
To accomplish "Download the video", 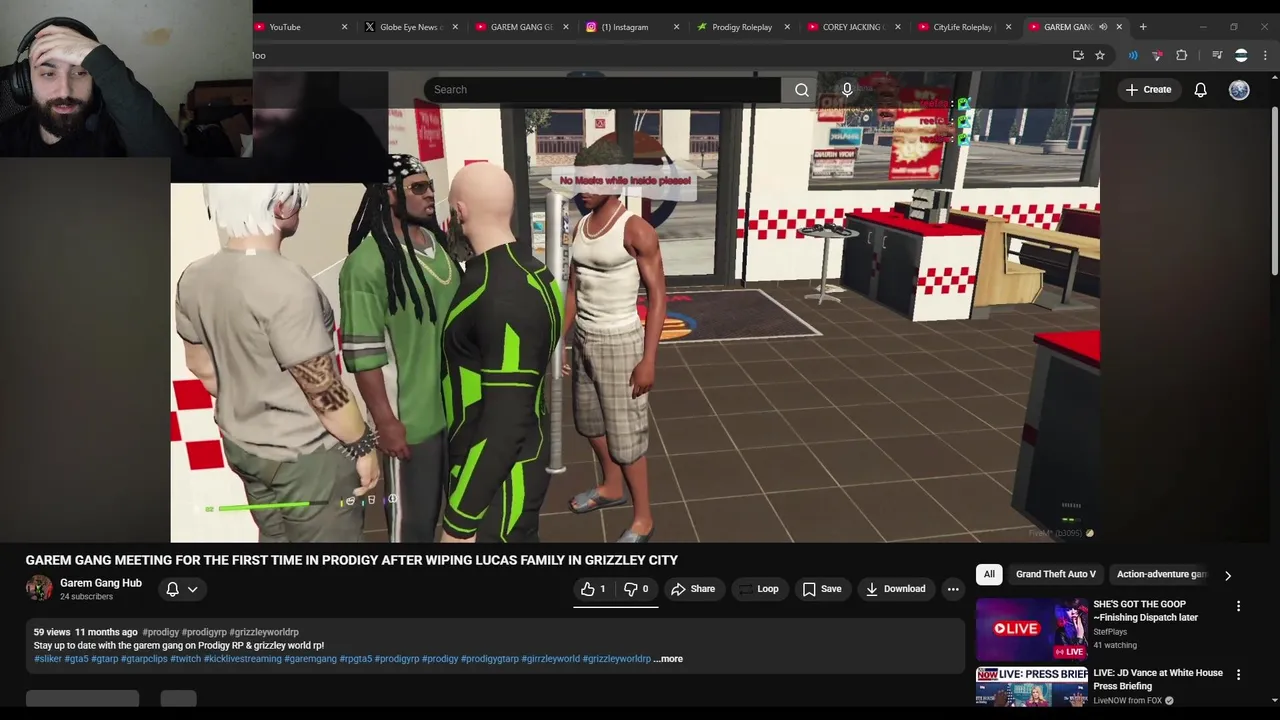I will tap(895, 589).
